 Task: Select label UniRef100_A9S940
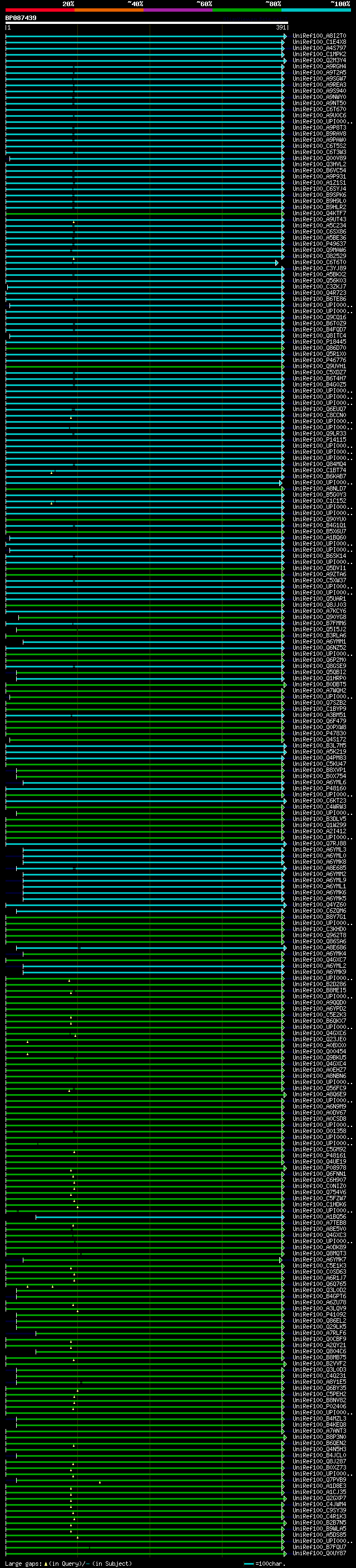[x=319, y=91]
